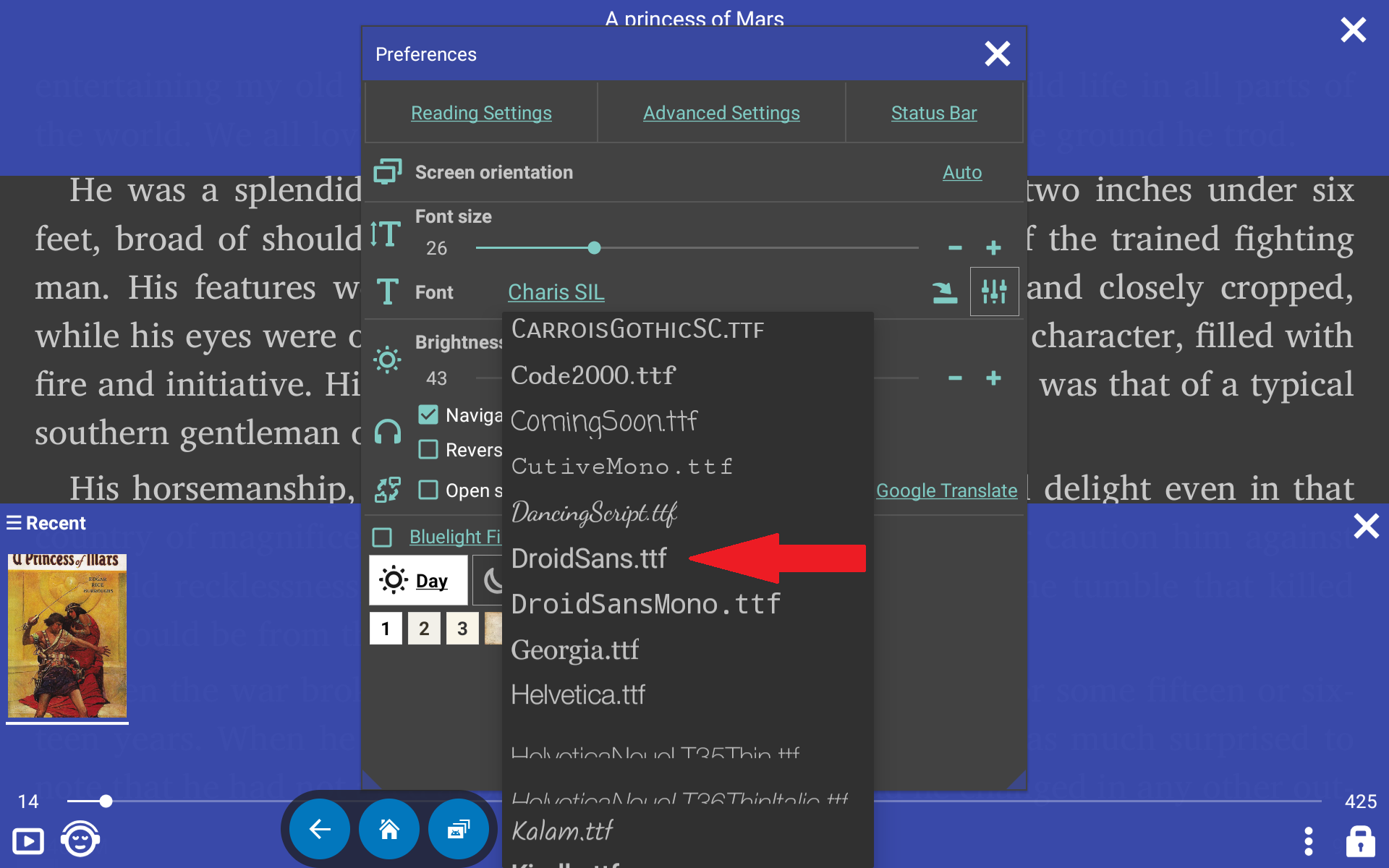Adjust page progress slider handle

coord(106,801)
